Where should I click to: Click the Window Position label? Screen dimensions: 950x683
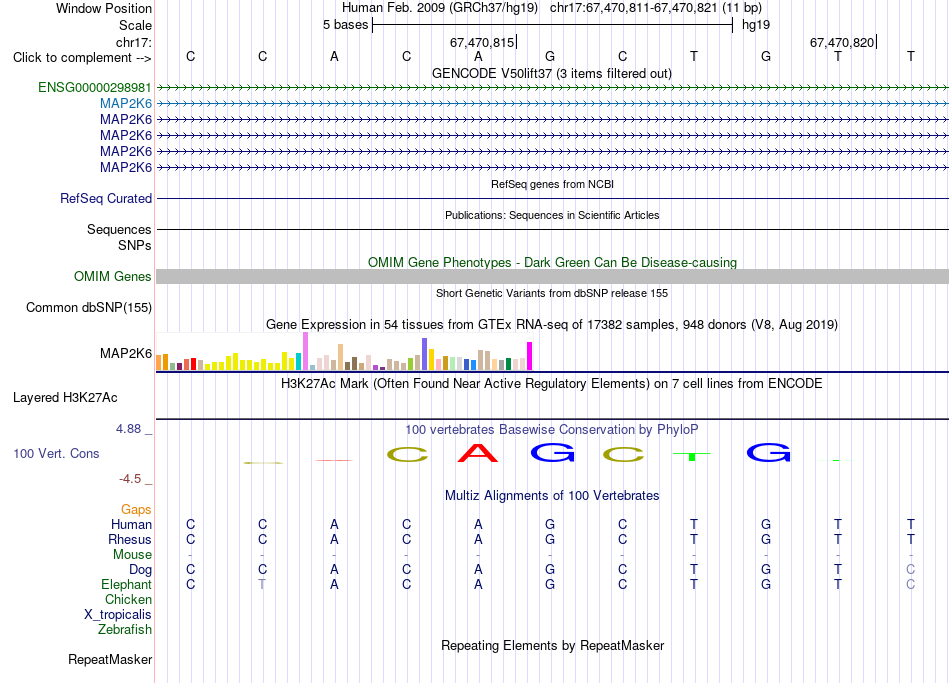point(104,8)
